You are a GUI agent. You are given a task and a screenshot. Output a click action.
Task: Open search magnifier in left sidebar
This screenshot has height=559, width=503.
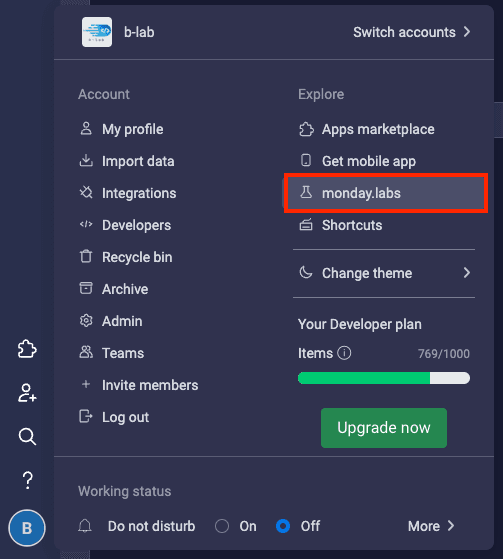pyautogui.click(x=27, y=436)
